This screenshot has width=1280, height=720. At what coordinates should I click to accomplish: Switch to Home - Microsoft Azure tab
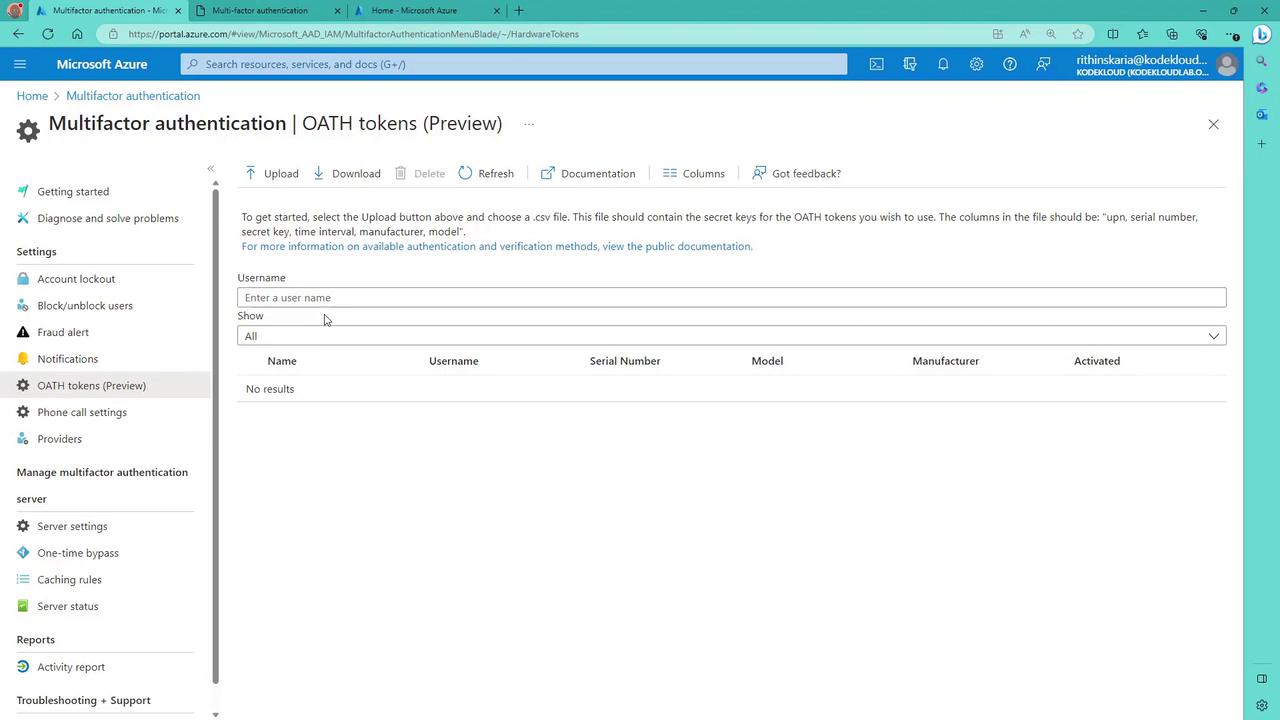coord(427,11)
